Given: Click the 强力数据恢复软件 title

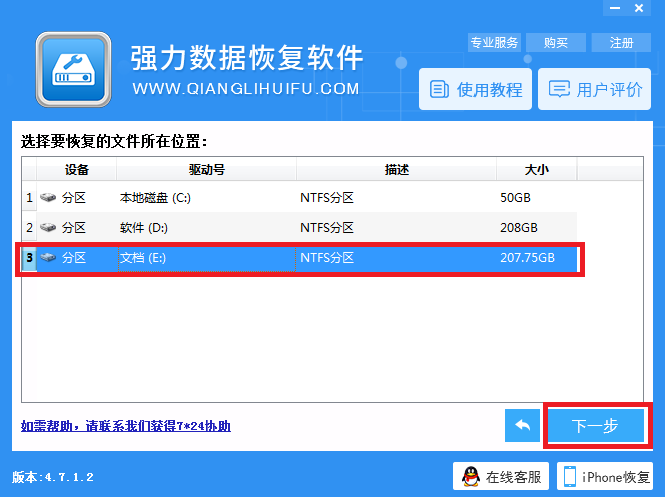Looking at the screenshot, I should pyautogui.click(x=247, y=58).
